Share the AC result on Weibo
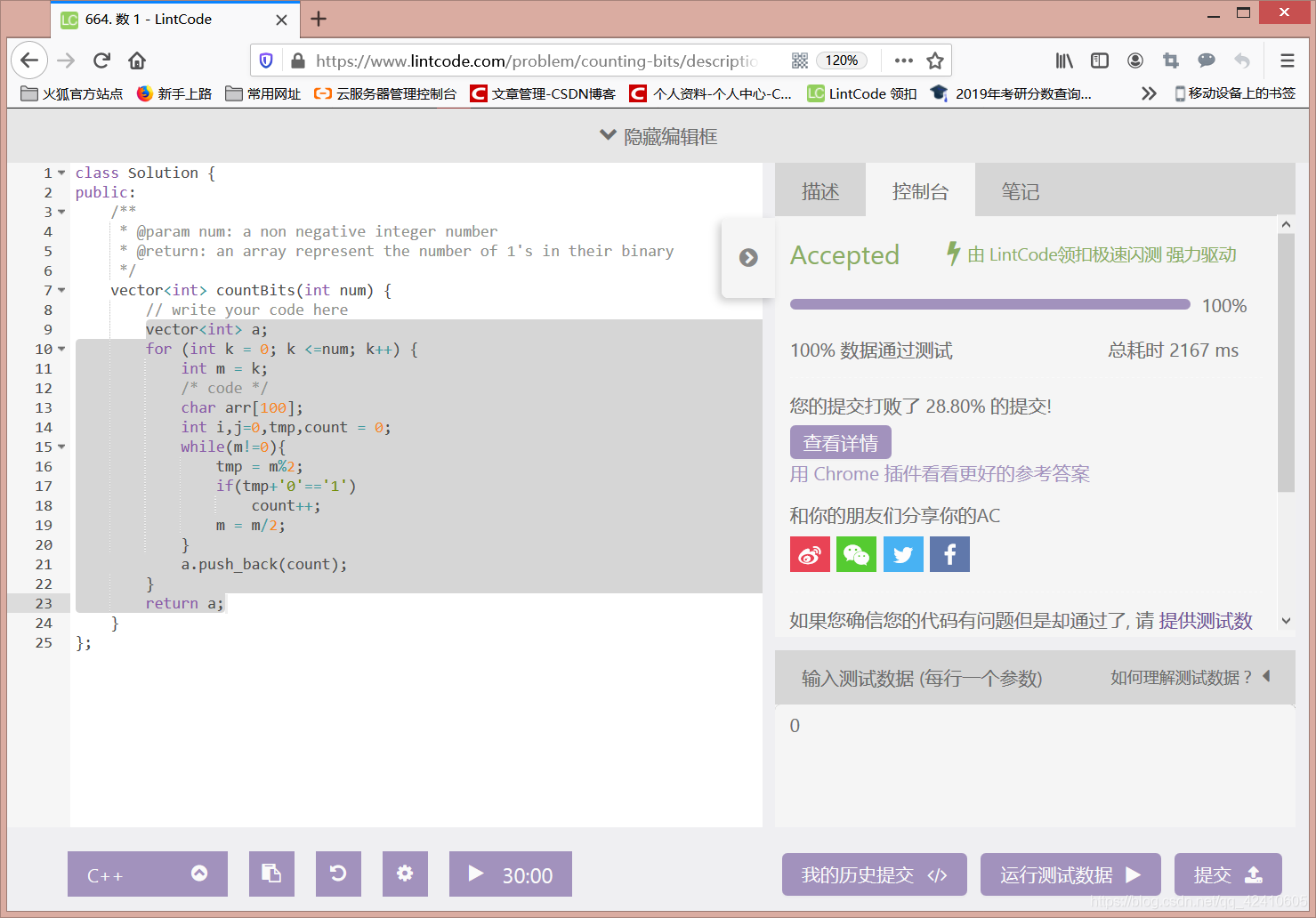 (x=810, y=554)
